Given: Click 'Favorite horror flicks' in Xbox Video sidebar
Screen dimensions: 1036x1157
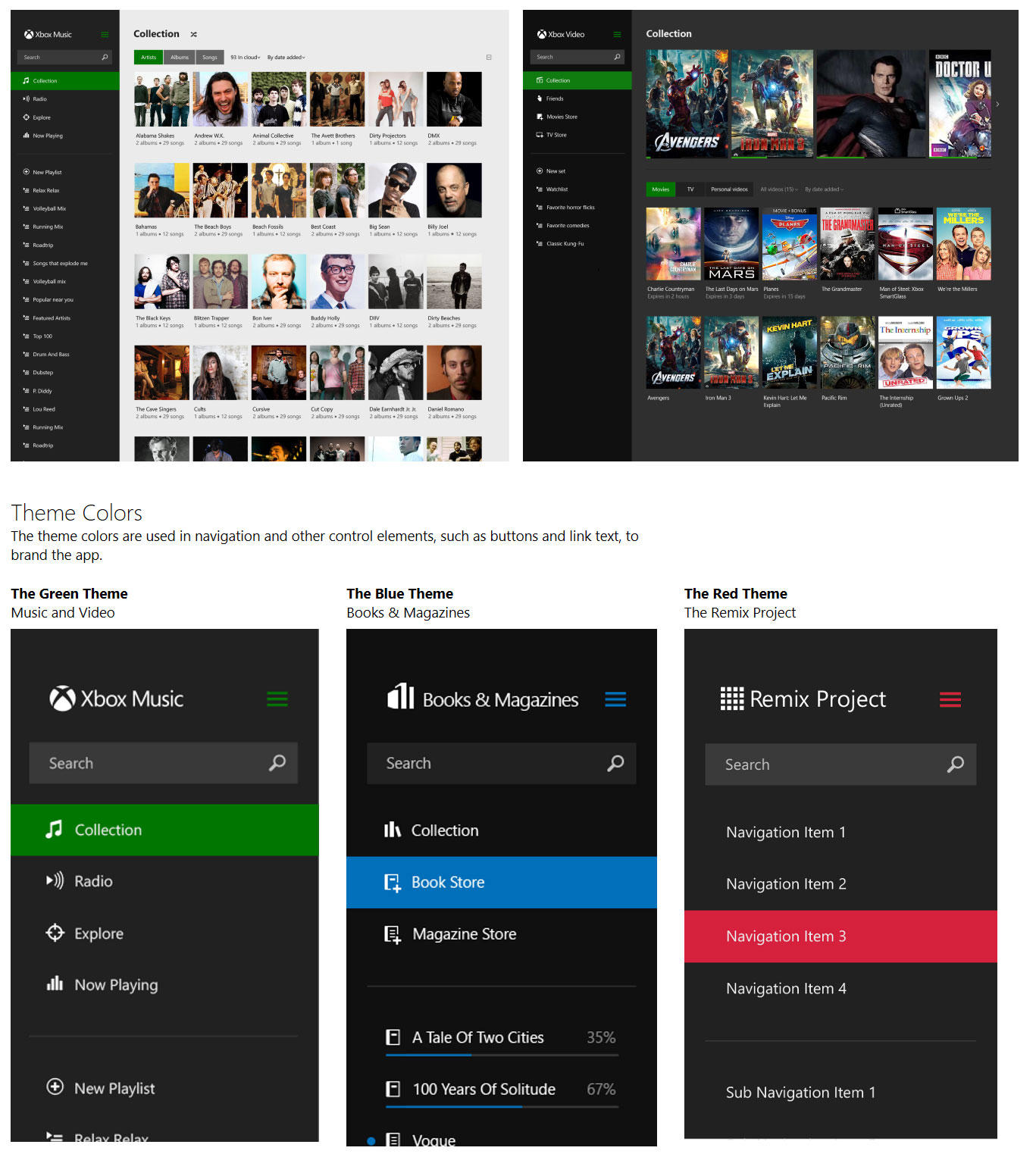Looking at the screenshot, I should (571, 208).
